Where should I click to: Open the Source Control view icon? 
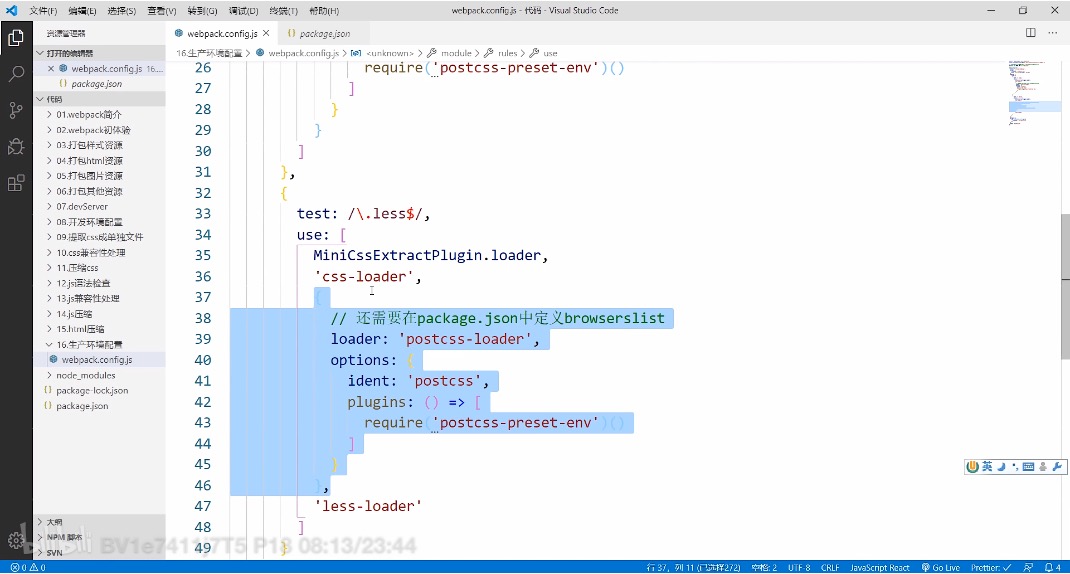16,110
